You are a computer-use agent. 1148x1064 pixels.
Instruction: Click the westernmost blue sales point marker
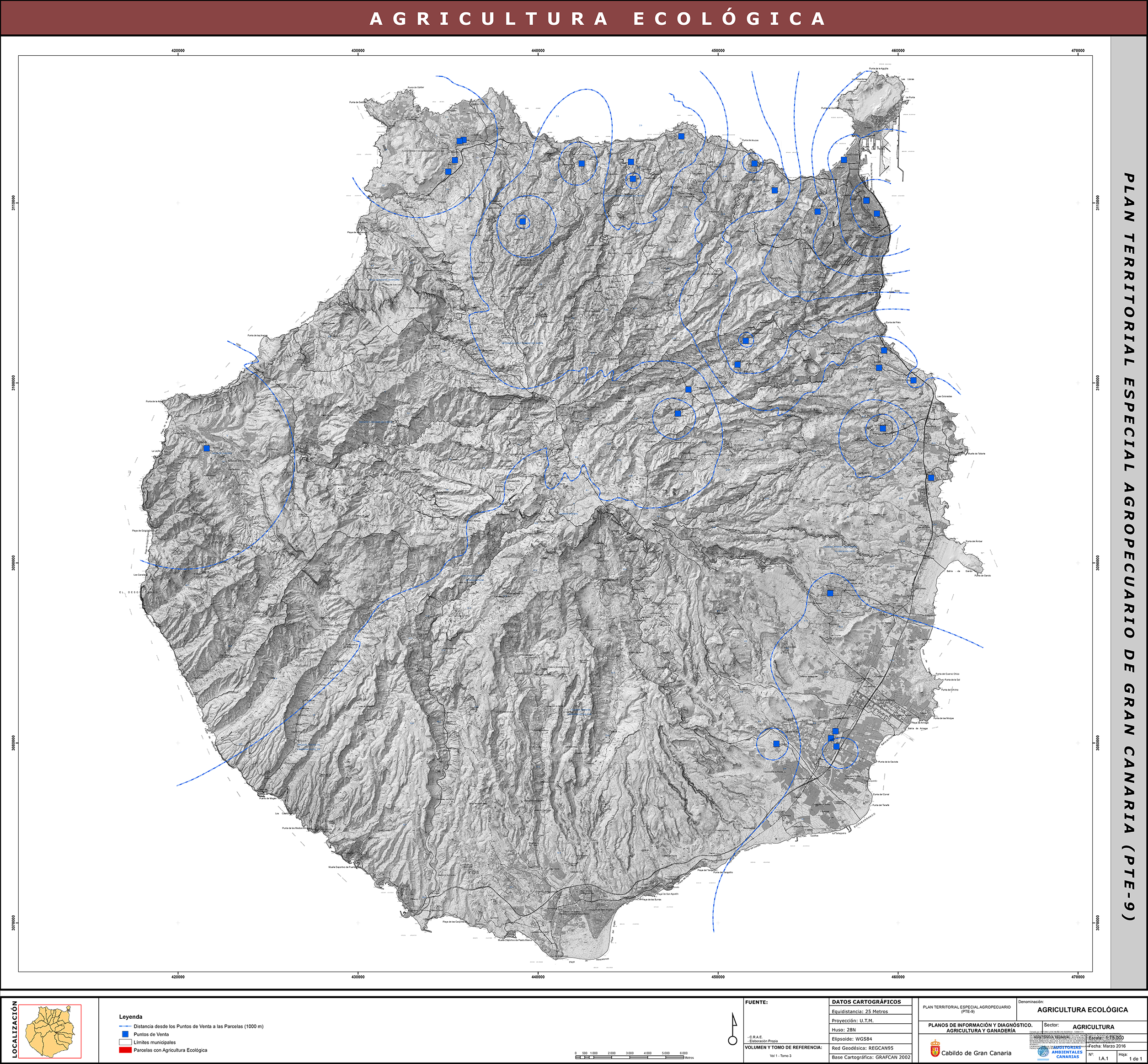pos(207,449)
